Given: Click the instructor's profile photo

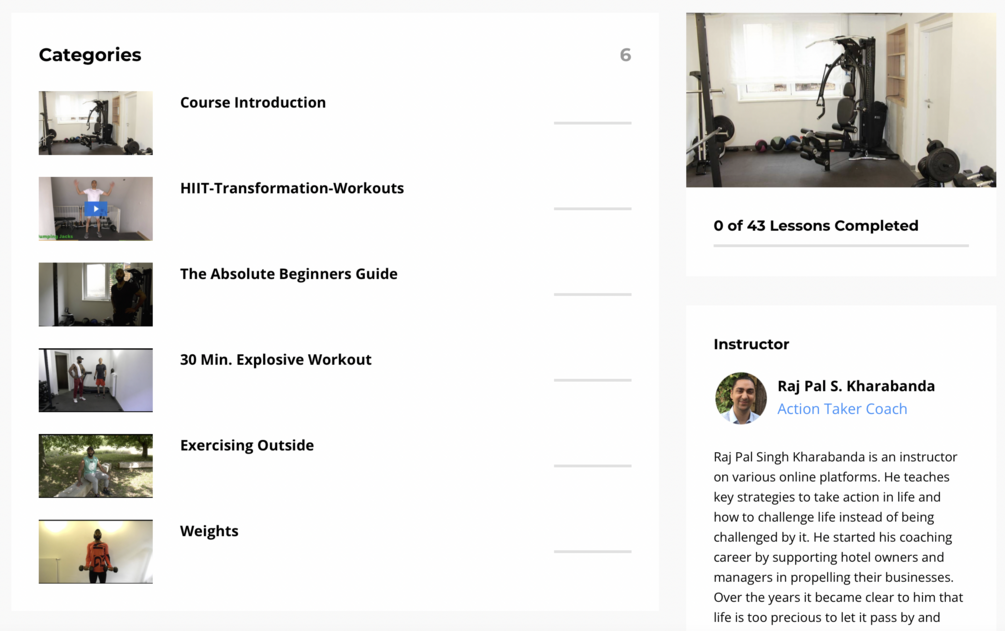Looking at the screenshot, I should [x=741, y=397].
